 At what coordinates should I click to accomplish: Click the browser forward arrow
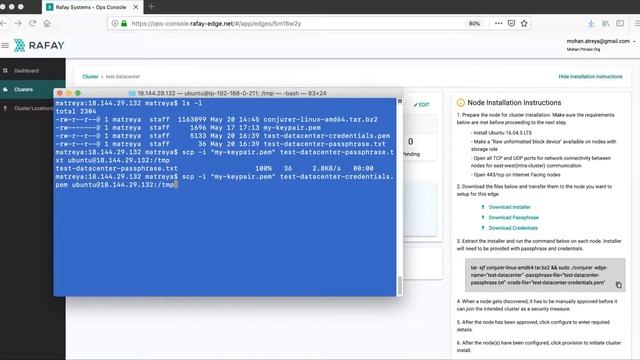(18, 24)
